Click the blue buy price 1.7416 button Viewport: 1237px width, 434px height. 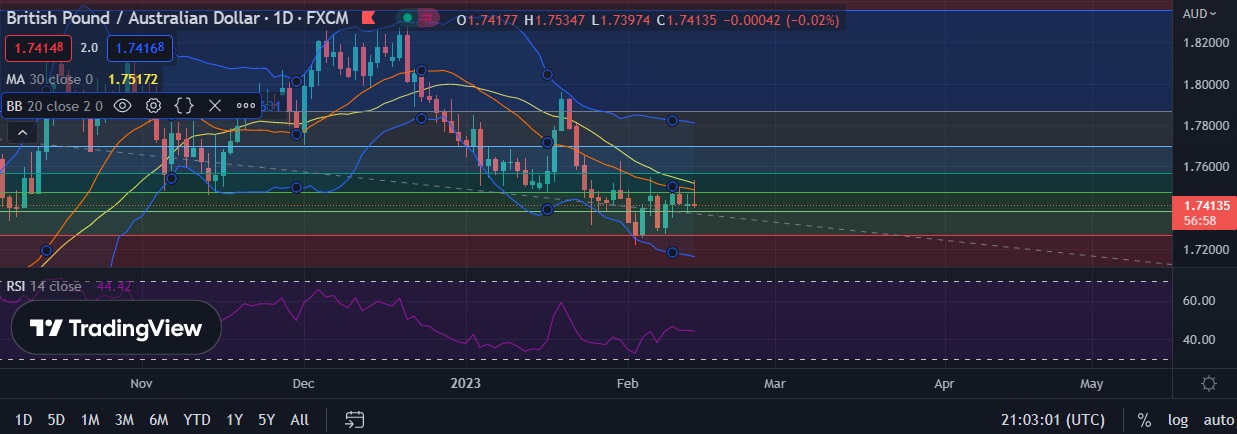[x=140, y=47]
